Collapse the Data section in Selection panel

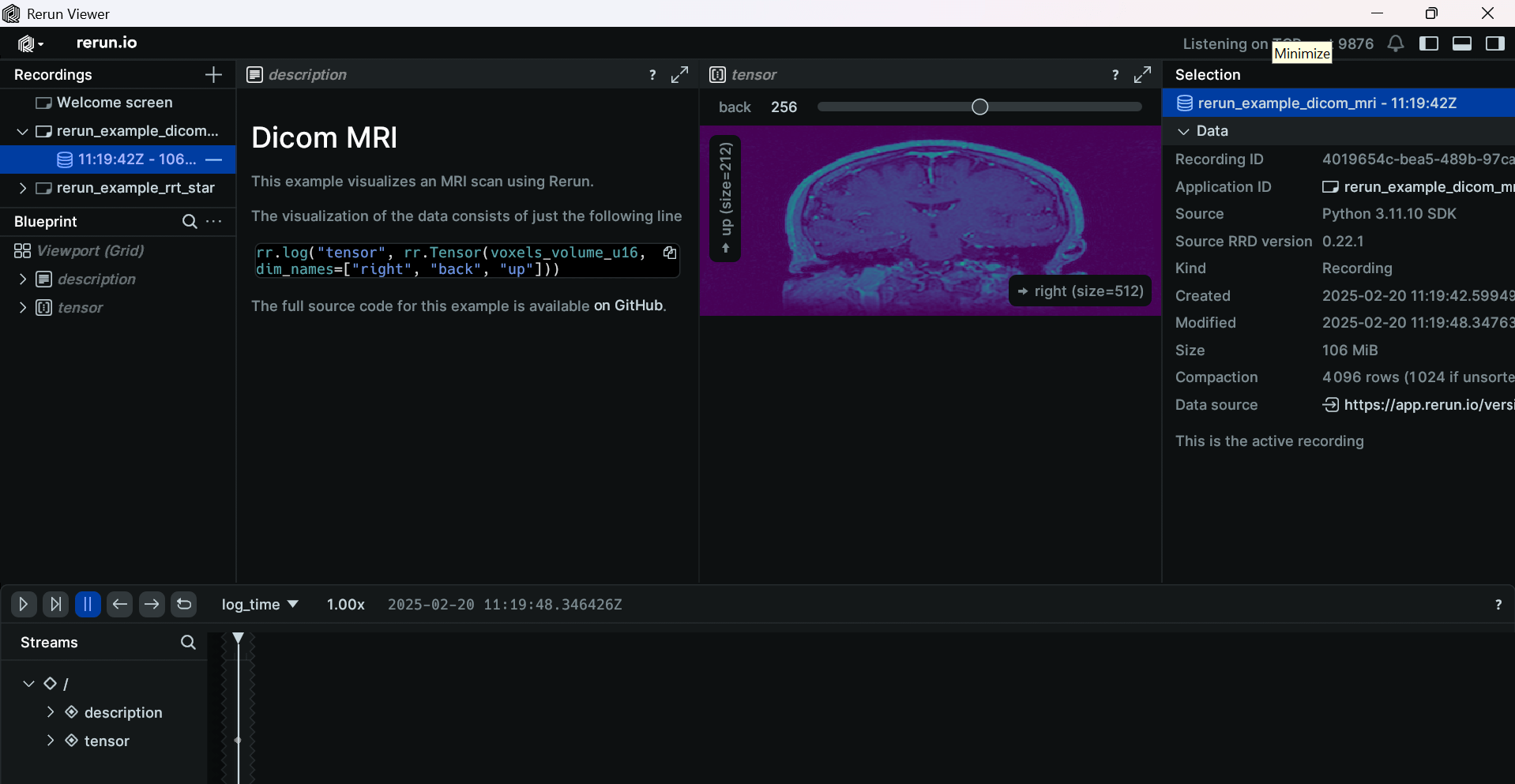coord(1184,131)
